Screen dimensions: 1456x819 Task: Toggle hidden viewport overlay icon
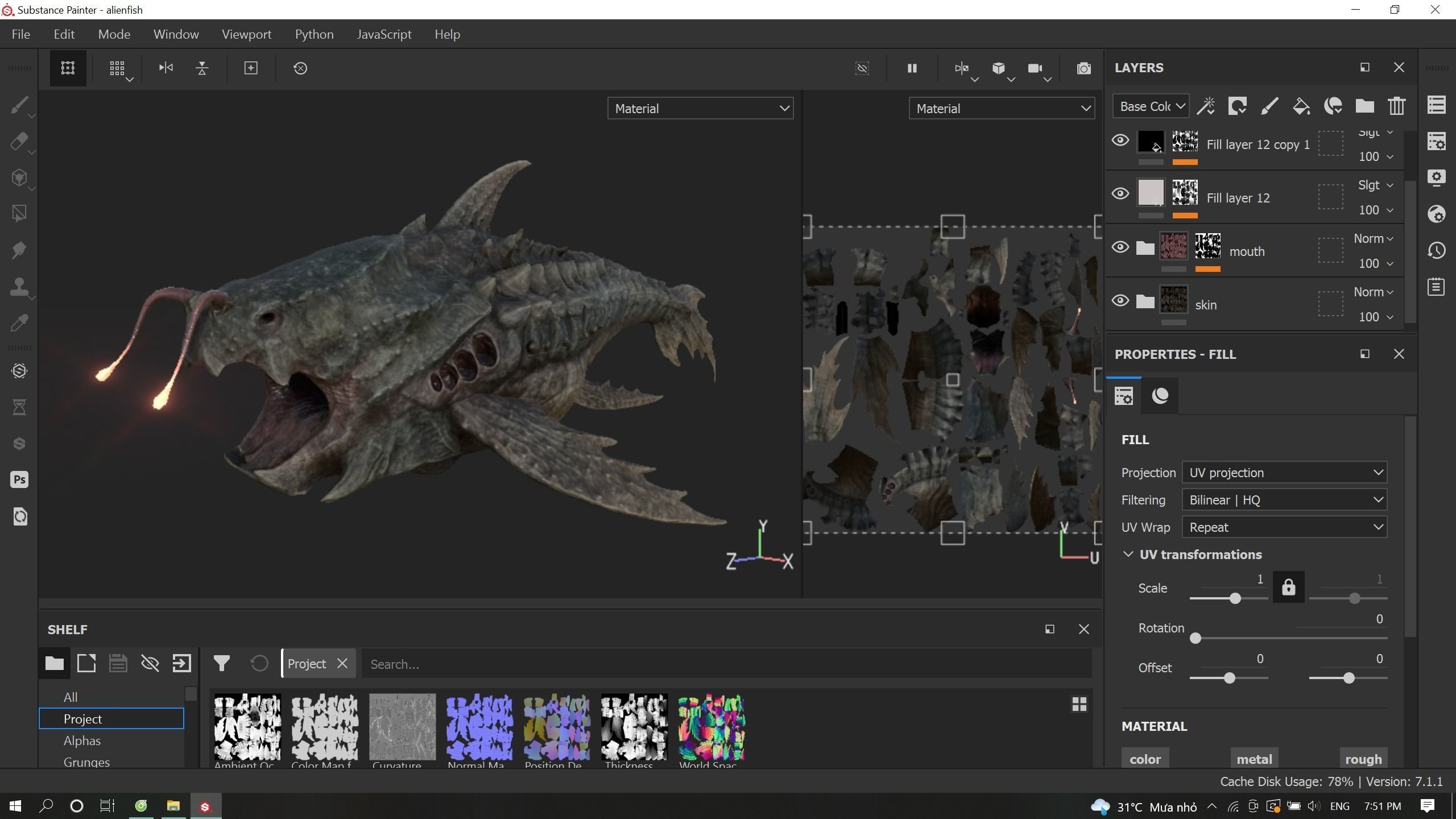(862, 68)
